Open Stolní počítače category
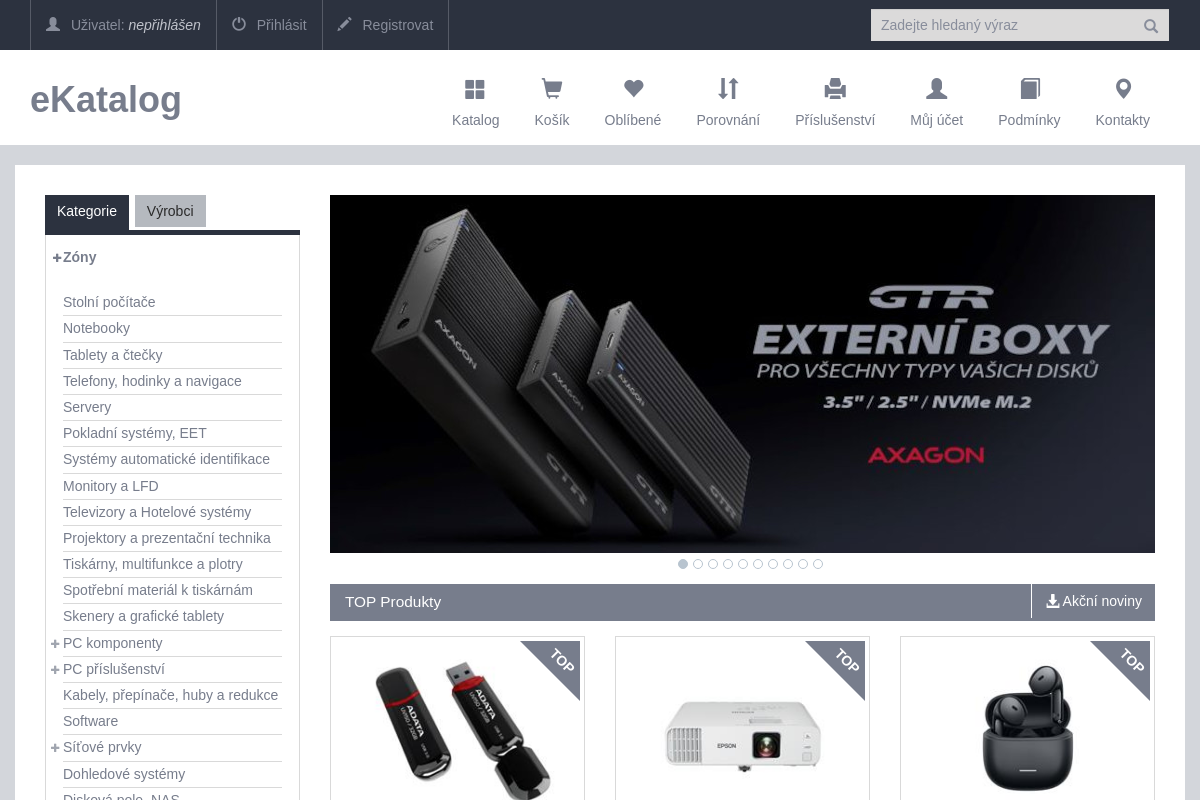1200x800 pixels. click(x=109, y=302)
